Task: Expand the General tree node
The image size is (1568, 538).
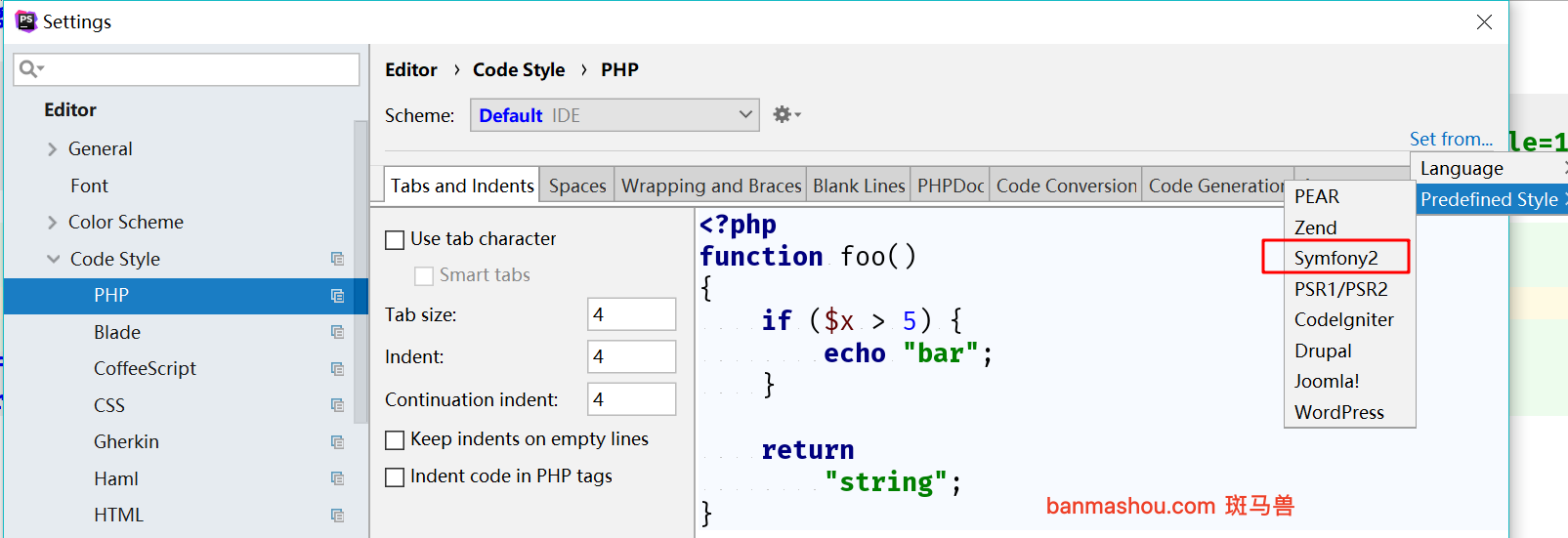Action: click(x=53, y=149)
